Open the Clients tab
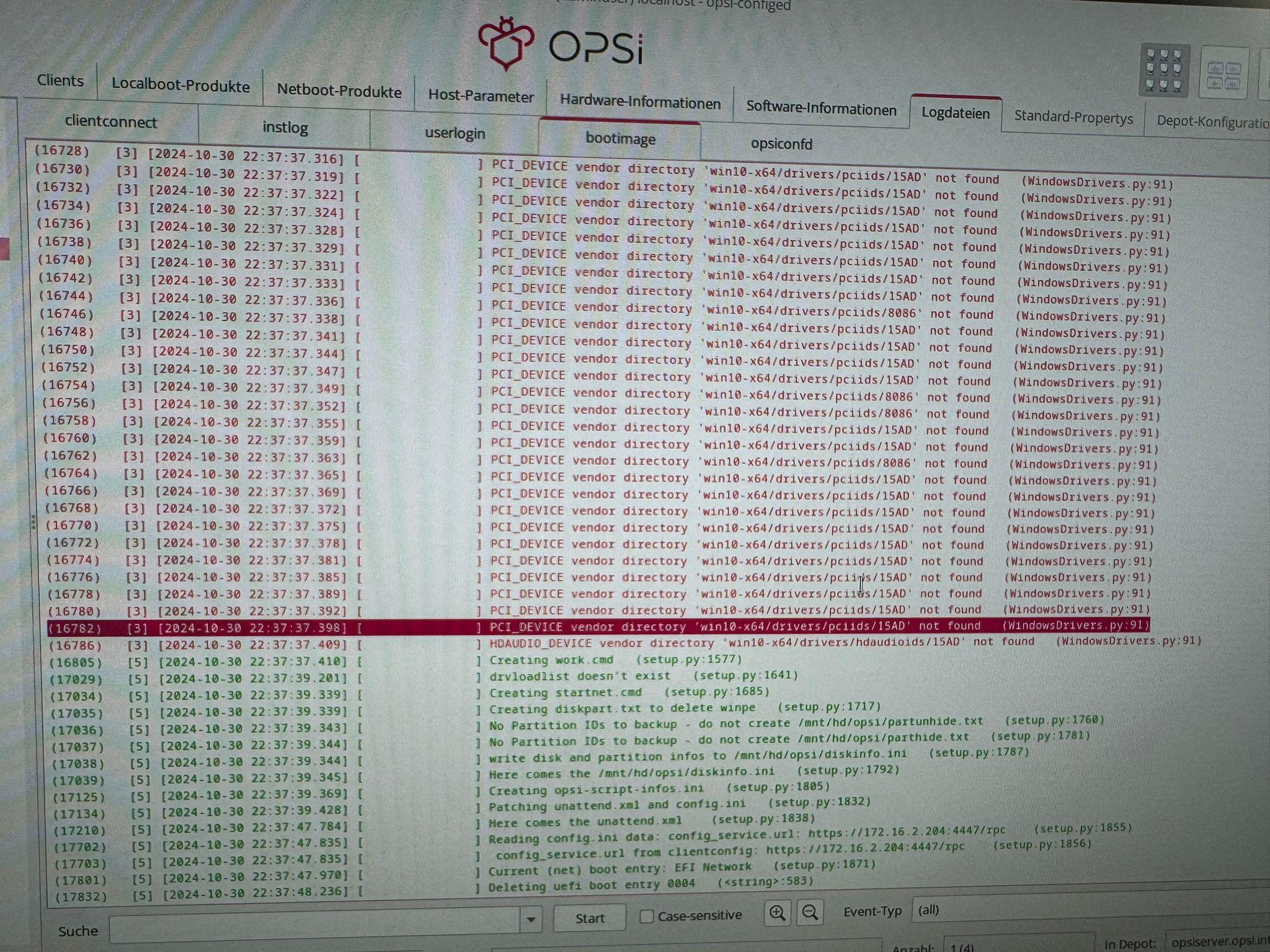Screen dimensions: 1270x952 click(x=60, y=81)
